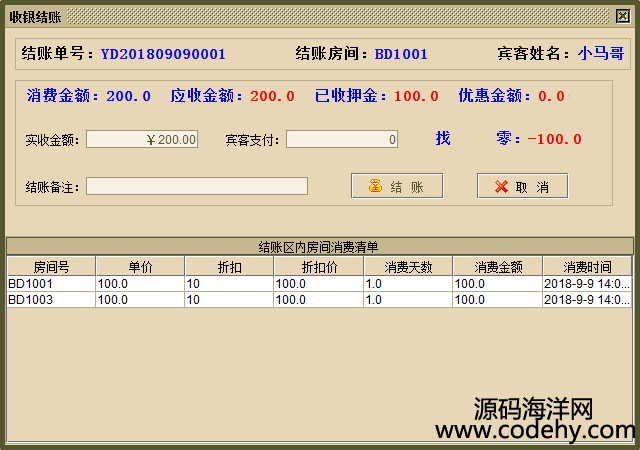The image size is (640, 450).
Task: Click the 收银结账 title bar
Action: point(300,15)
